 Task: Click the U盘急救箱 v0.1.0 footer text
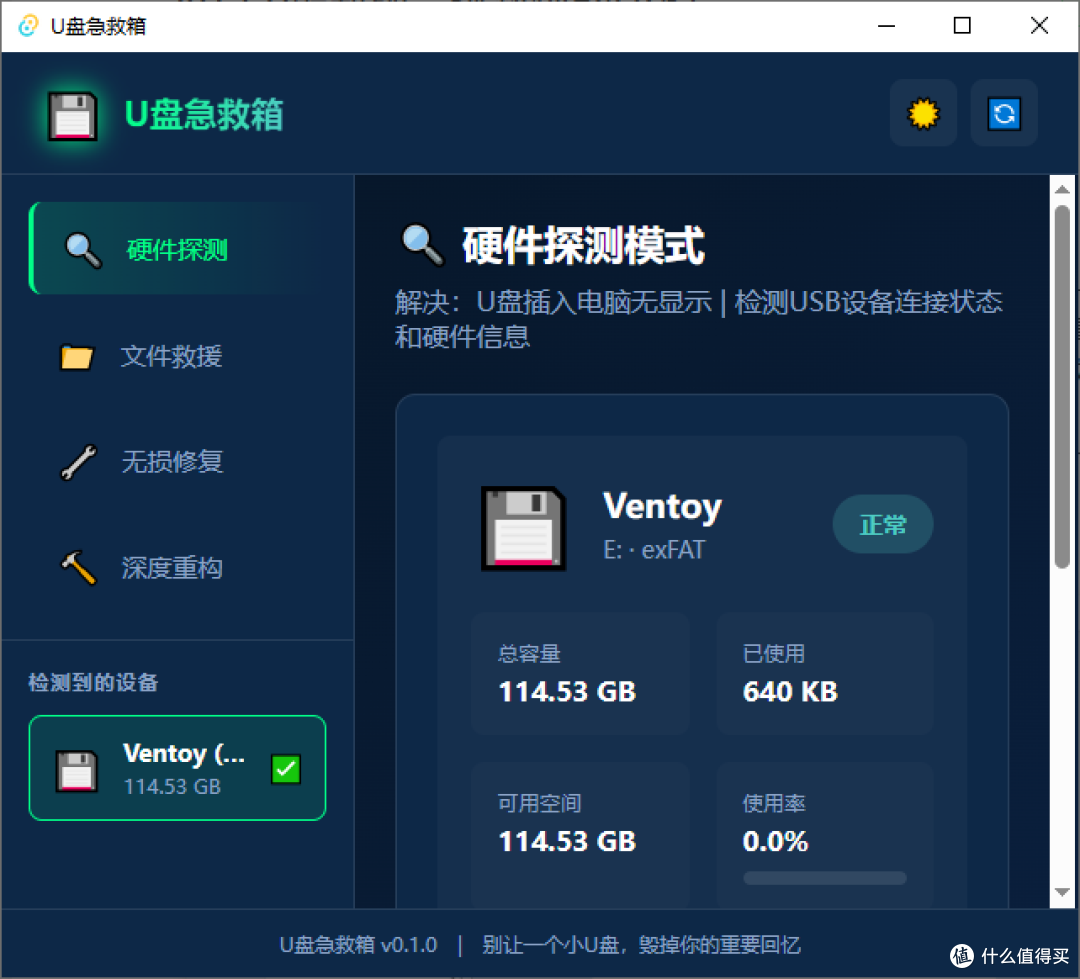coord(358,945)
